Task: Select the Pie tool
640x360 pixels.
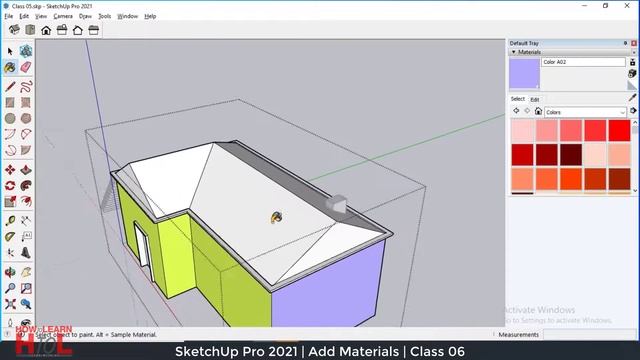Action: 26,150
